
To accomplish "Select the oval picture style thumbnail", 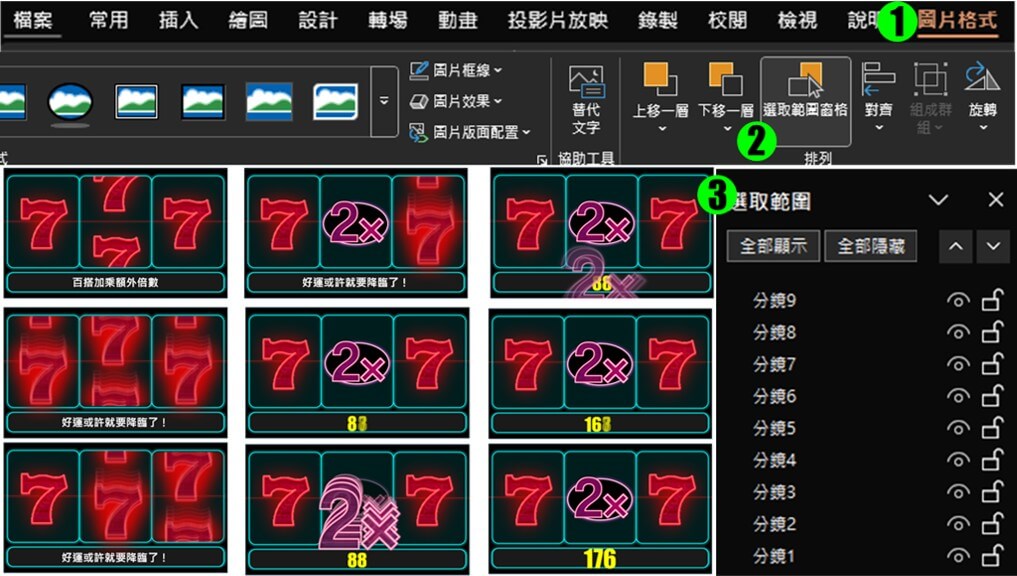I will coord(70,101).
